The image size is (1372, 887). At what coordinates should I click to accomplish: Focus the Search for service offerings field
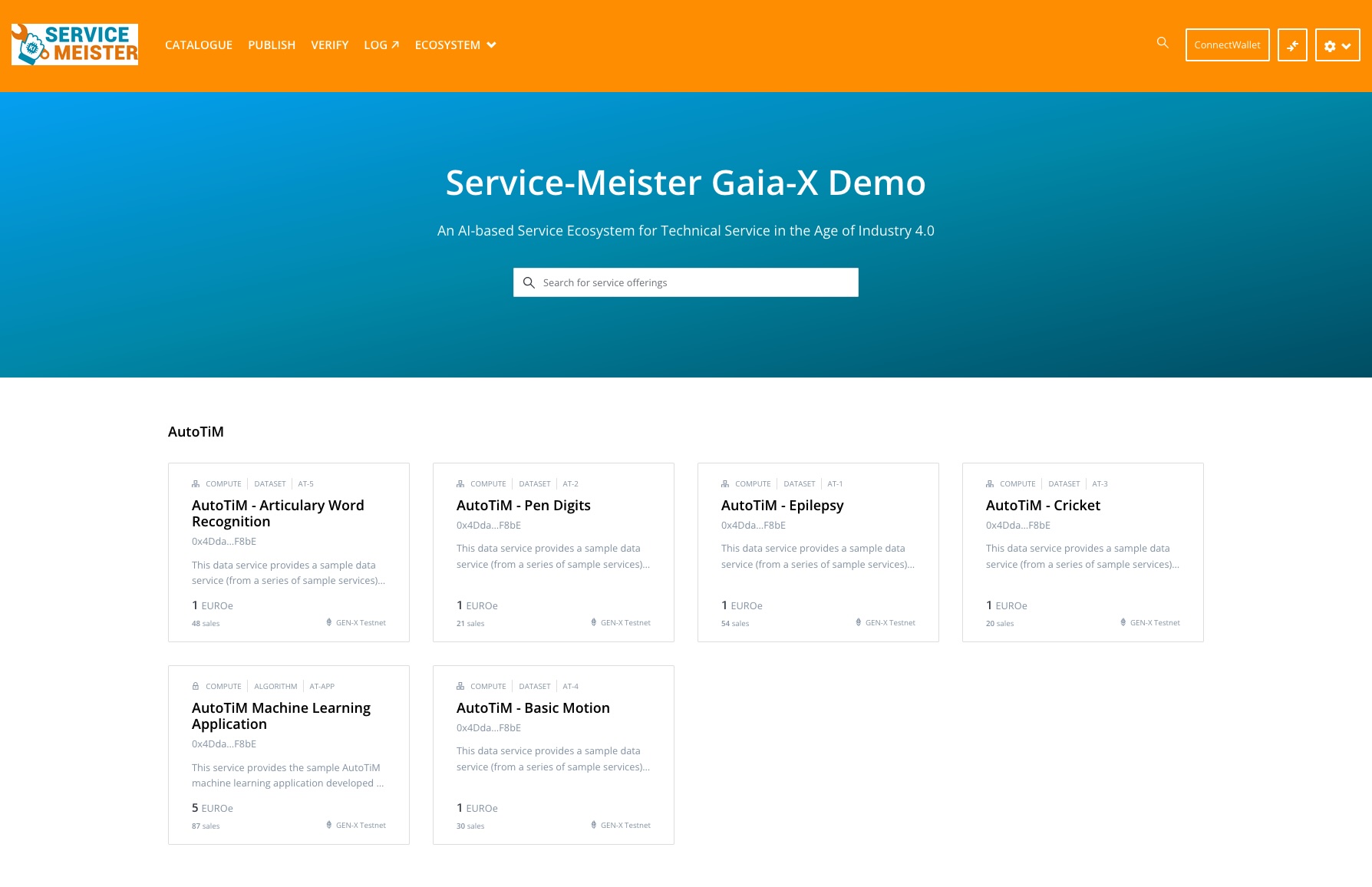[686, 282]
